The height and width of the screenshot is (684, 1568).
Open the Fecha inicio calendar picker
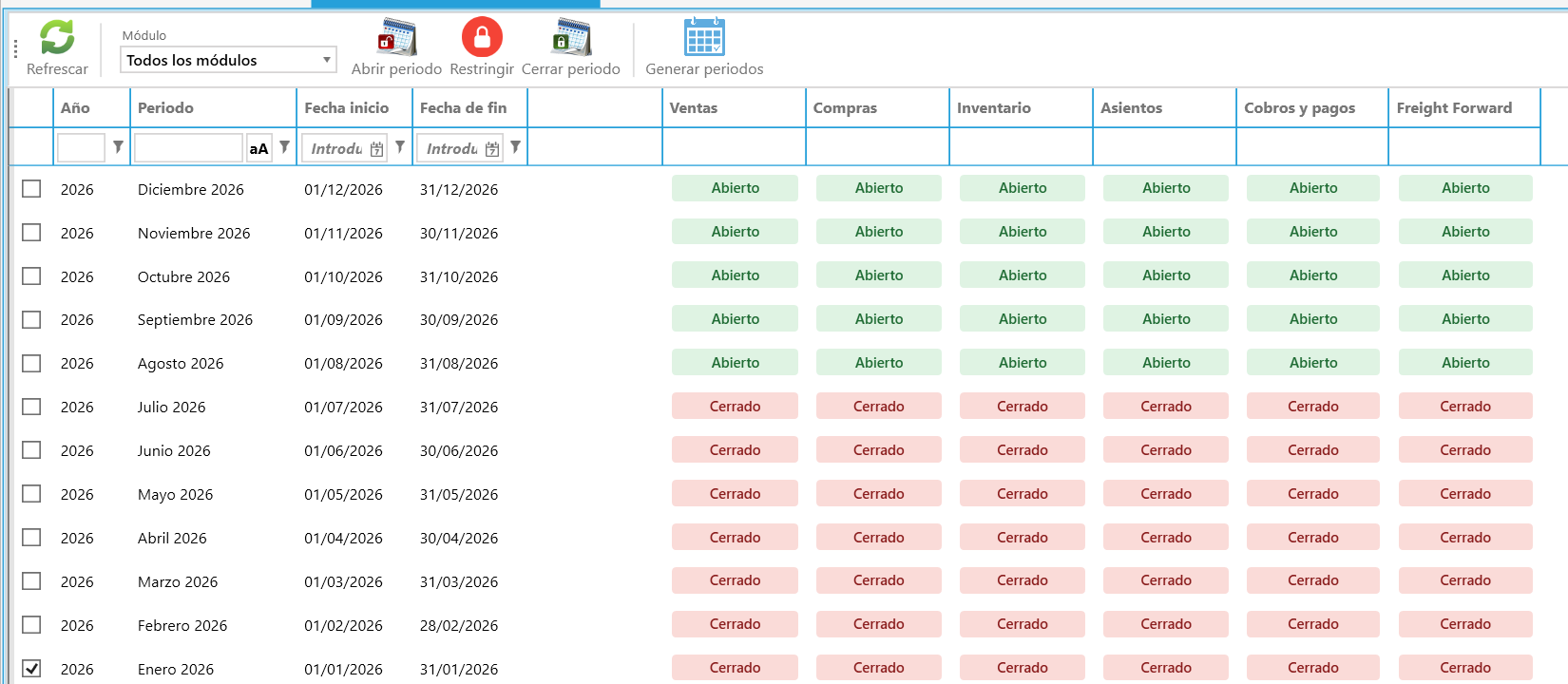pyautogui.click(x=377, y=149)
